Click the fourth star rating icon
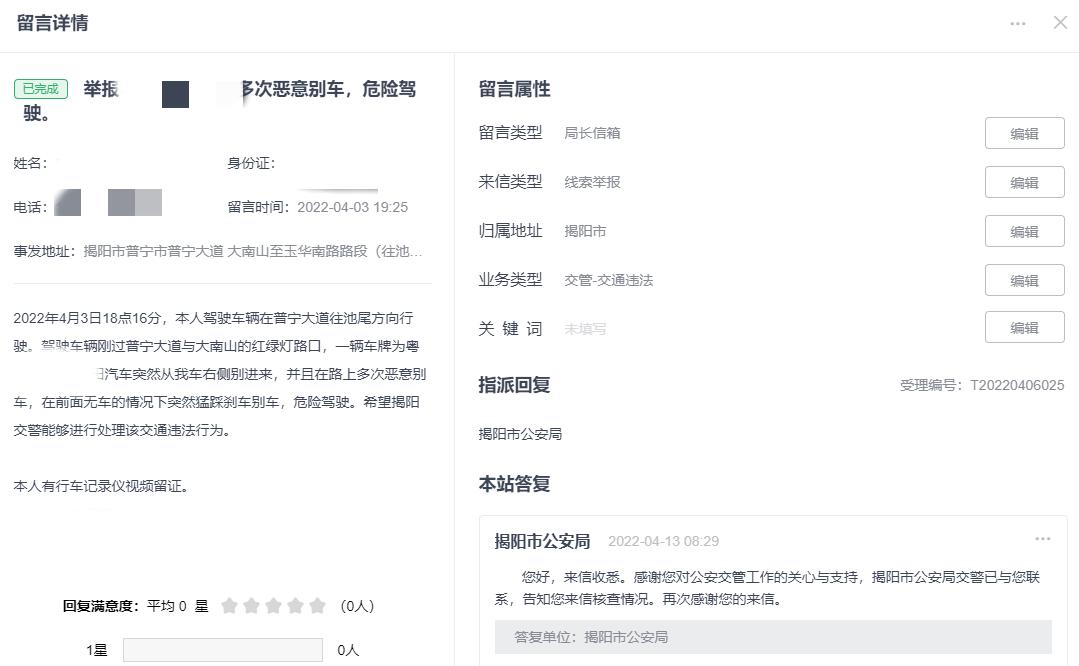Viewport: 1079px width, 666px height. [x=297, y=605]
